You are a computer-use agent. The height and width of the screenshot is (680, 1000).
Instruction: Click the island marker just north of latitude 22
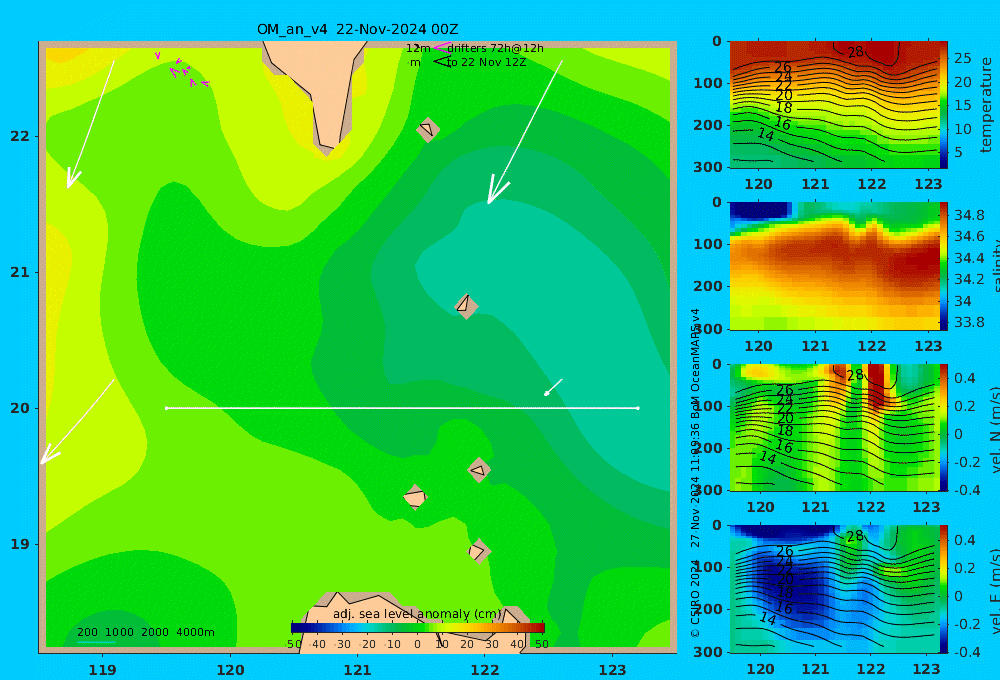[428, 129]
